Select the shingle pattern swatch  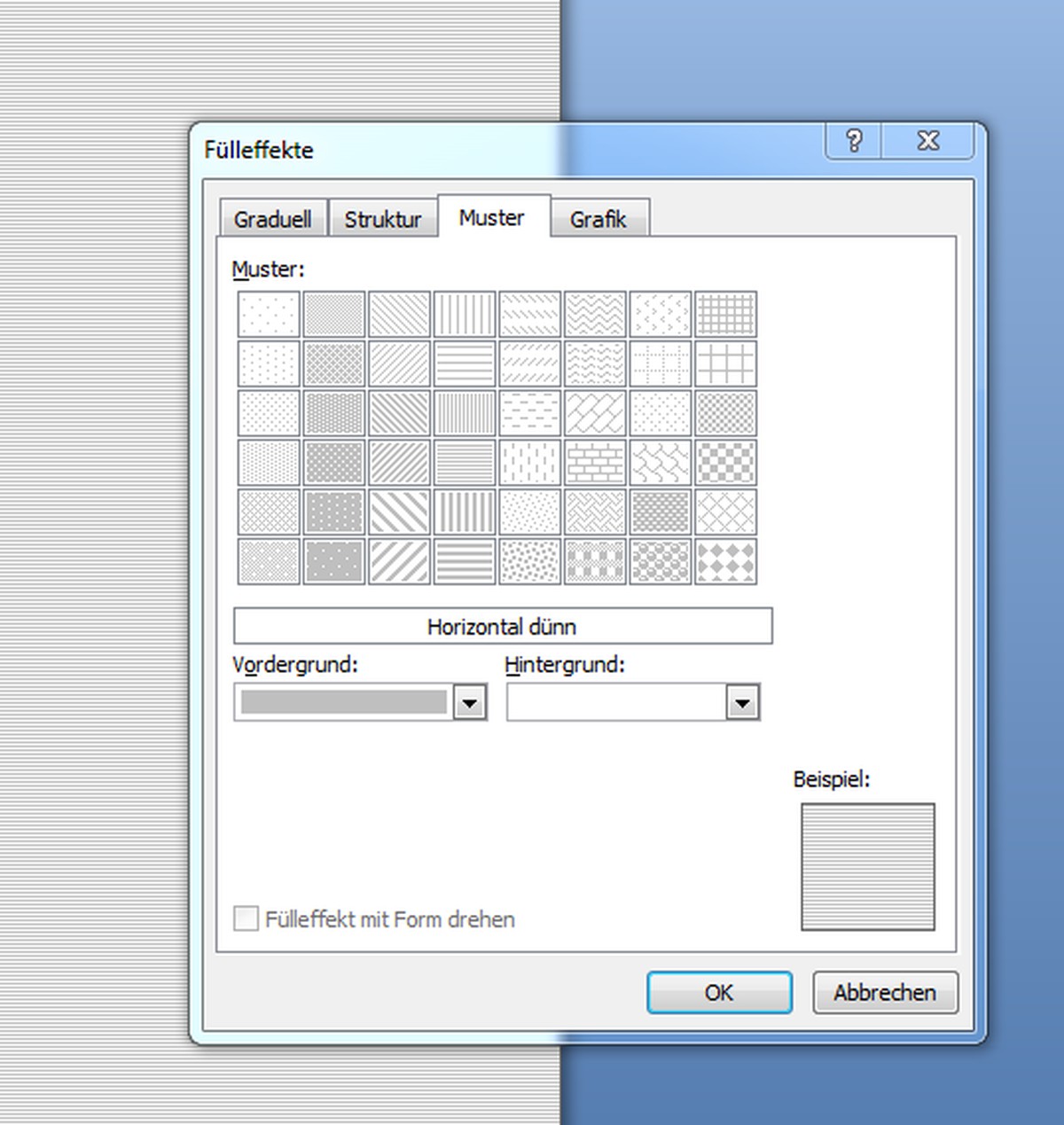661,463
